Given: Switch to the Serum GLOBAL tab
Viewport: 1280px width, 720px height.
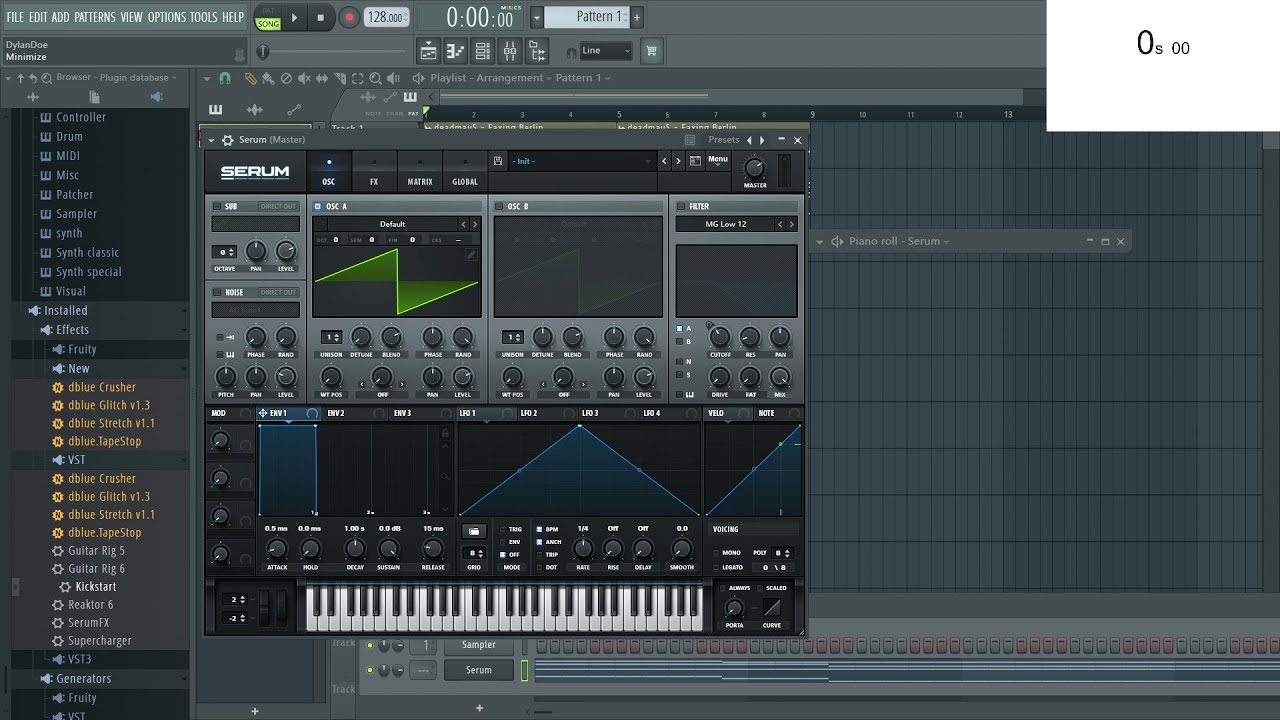Looking at the screenshot, I should (465, 171).
